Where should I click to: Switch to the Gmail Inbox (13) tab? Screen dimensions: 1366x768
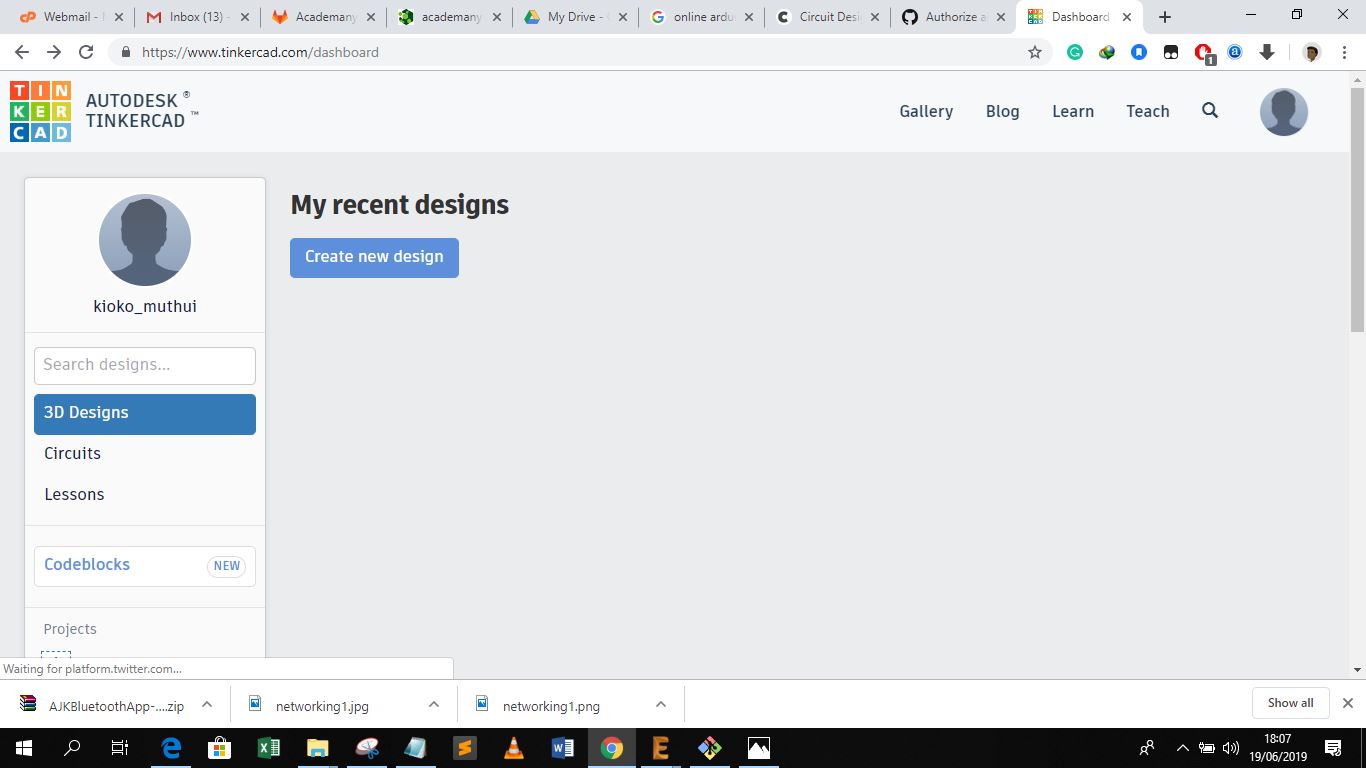pyautogui.click(x=195, y=17)
